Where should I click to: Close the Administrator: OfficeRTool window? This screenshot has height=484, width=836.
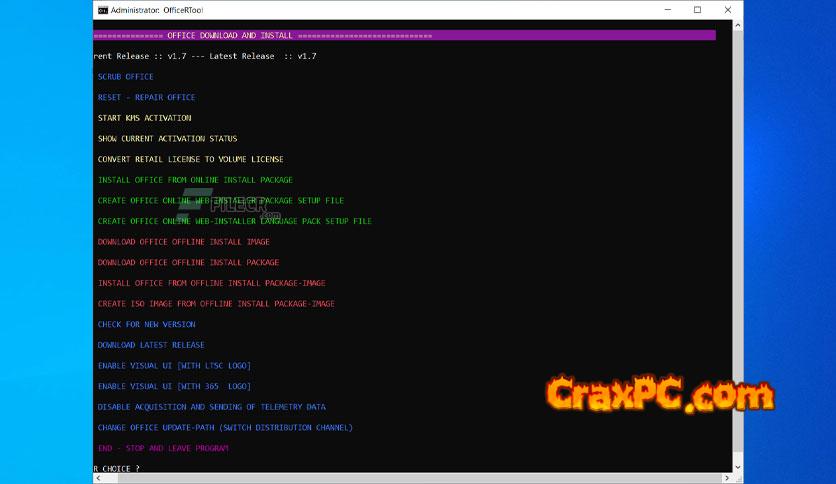click(726, 10)
